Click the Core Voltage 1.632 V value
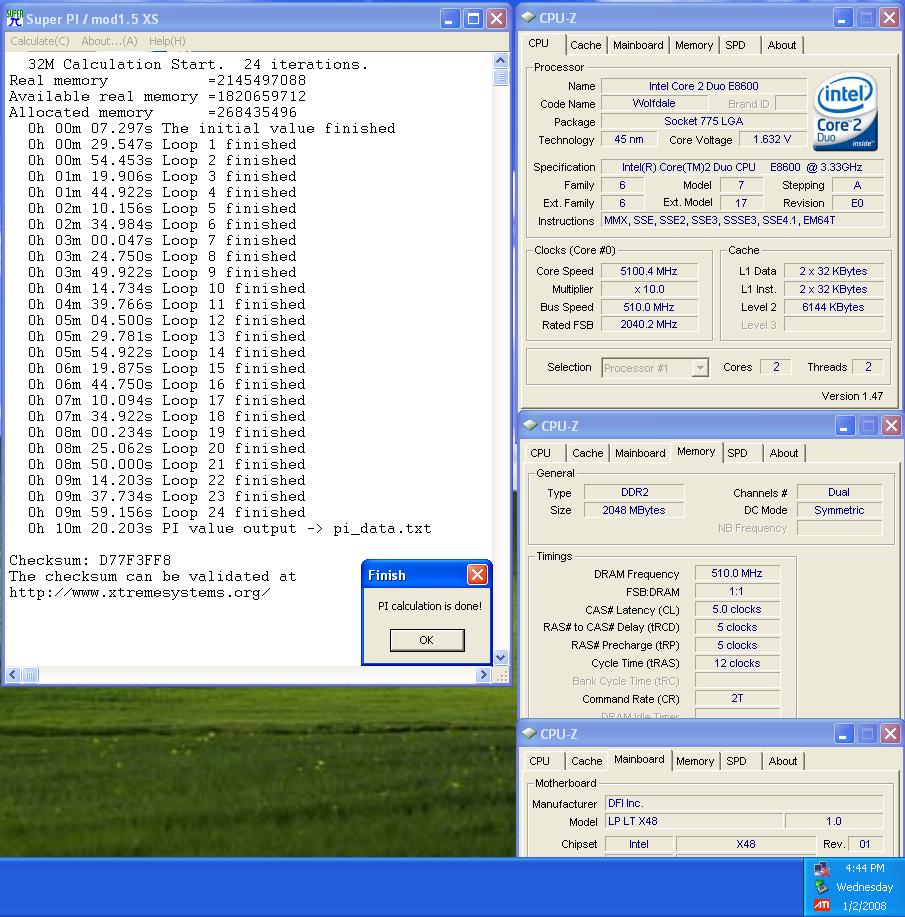905x917 pixels. (x=772, y=139)
